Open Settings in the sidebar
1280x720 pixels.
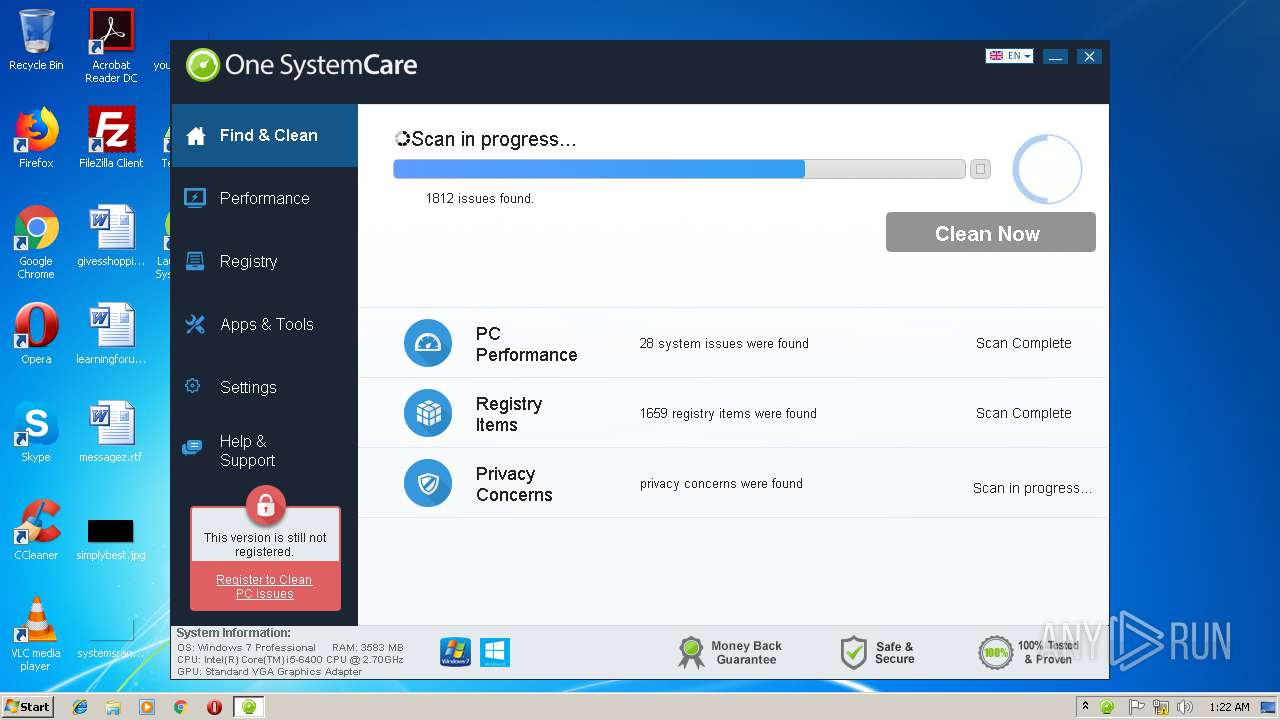264,387
